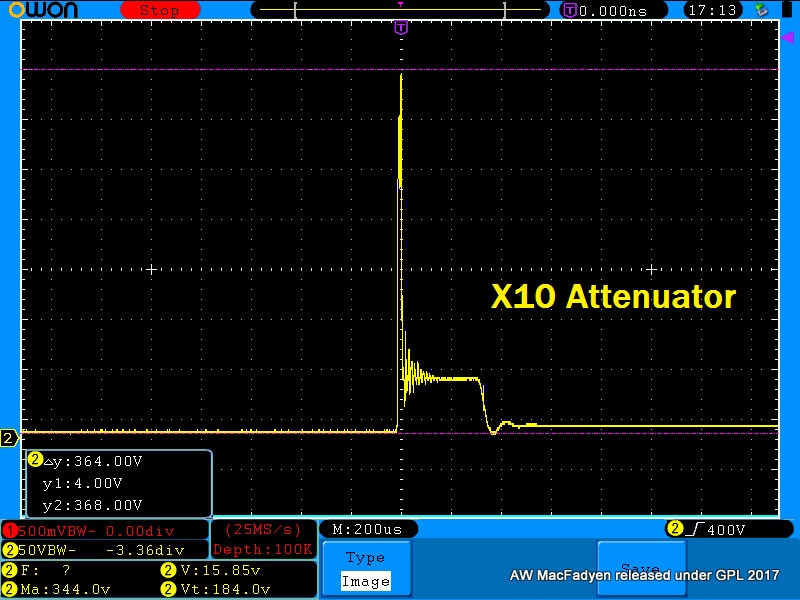Open the Type menu showing Image
This screenshot has height=600, width=800.
365,569
